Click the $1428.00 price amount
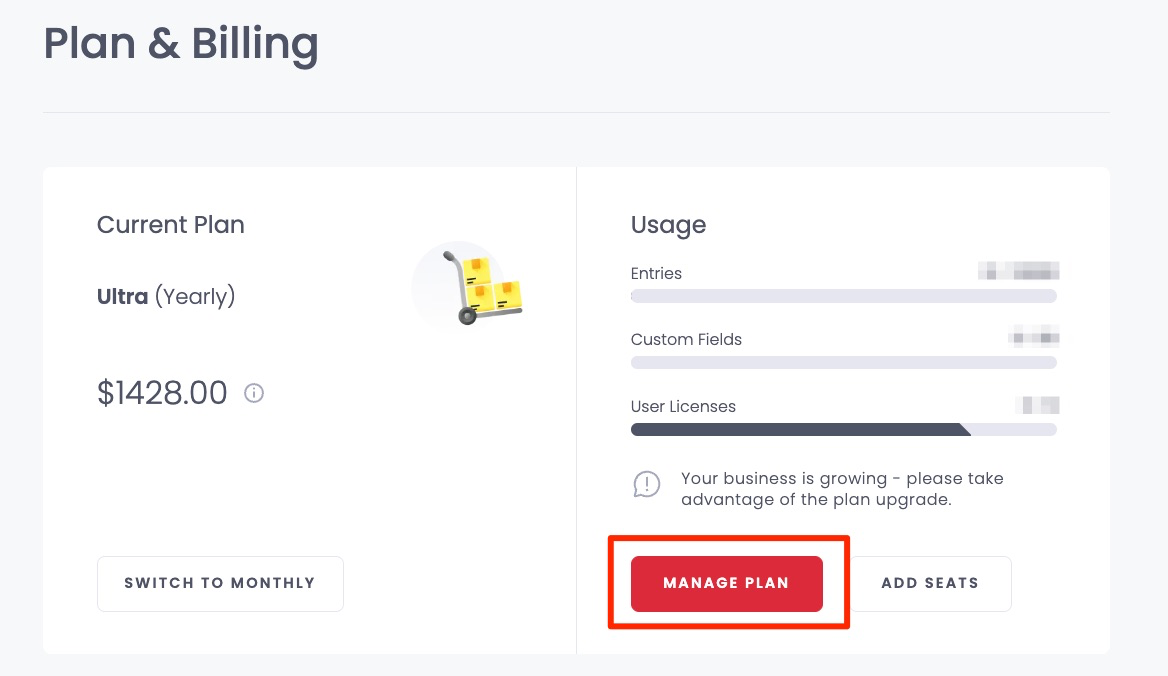 point(162,392)
